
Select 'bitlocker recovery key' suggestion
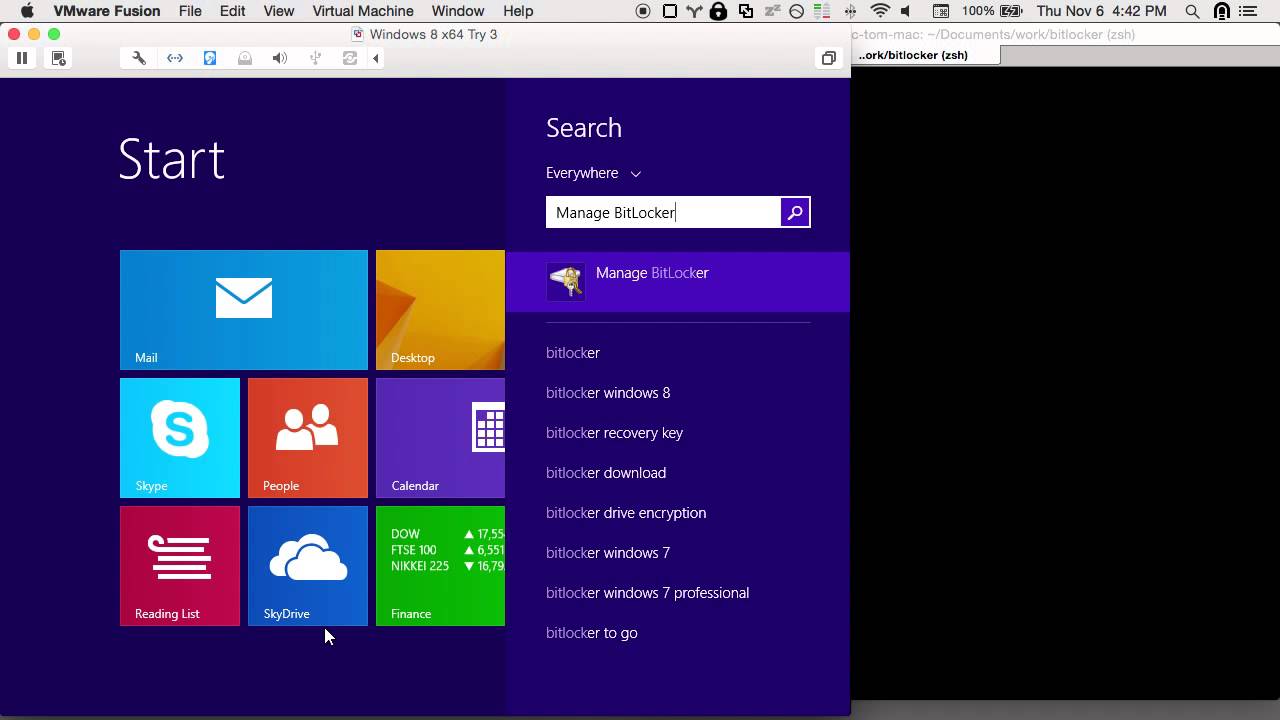tap(614, 433)
